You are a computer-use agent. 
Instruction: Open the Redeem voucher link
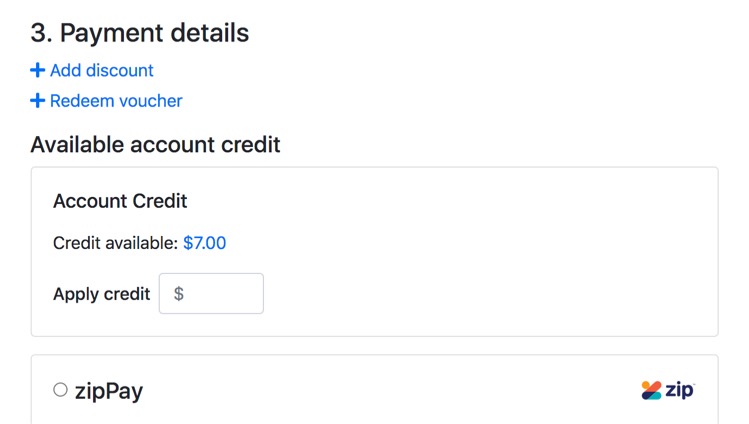coord(116,100)
